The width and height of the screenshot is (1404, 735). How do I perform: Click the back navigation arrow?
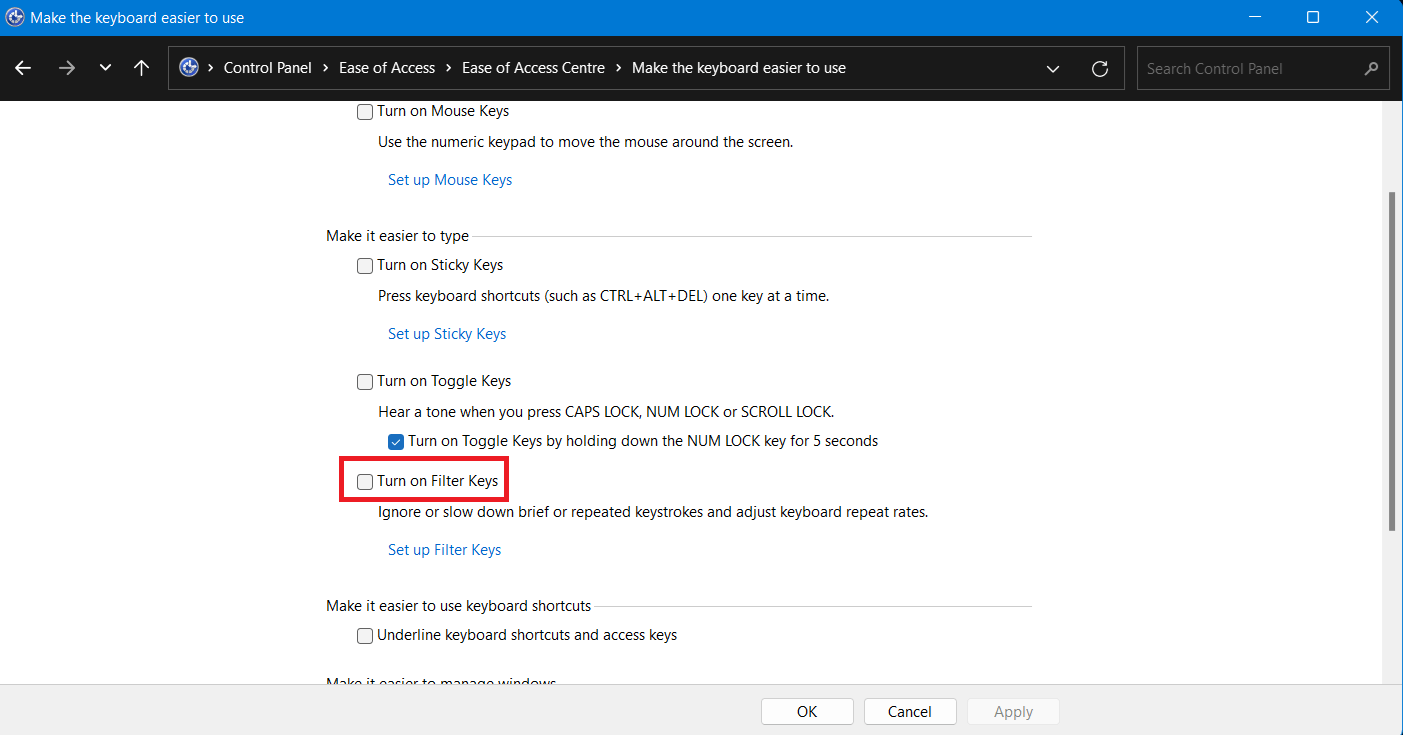[22, 67]
